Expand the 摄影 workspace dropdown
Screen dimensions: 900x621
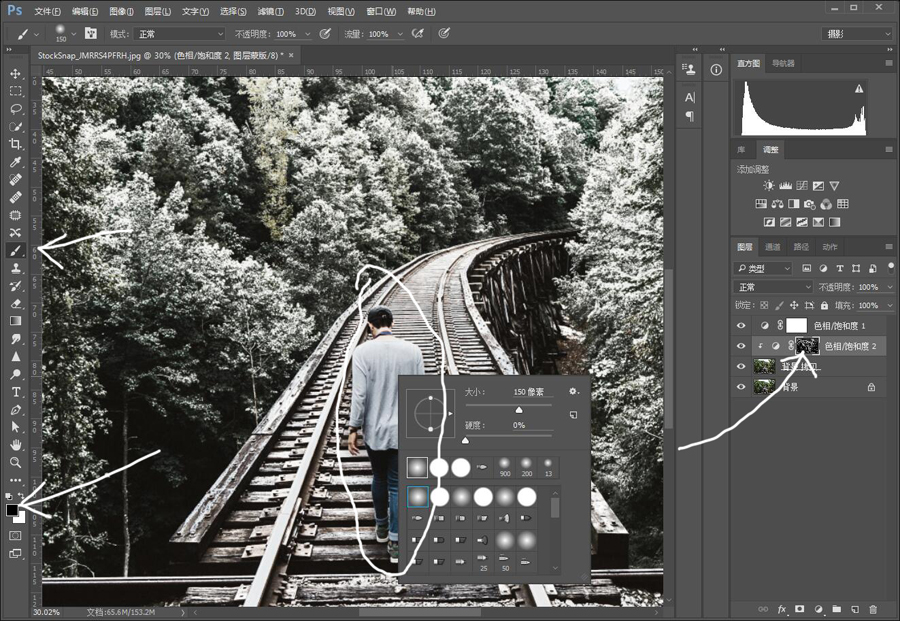pos(857,34)
